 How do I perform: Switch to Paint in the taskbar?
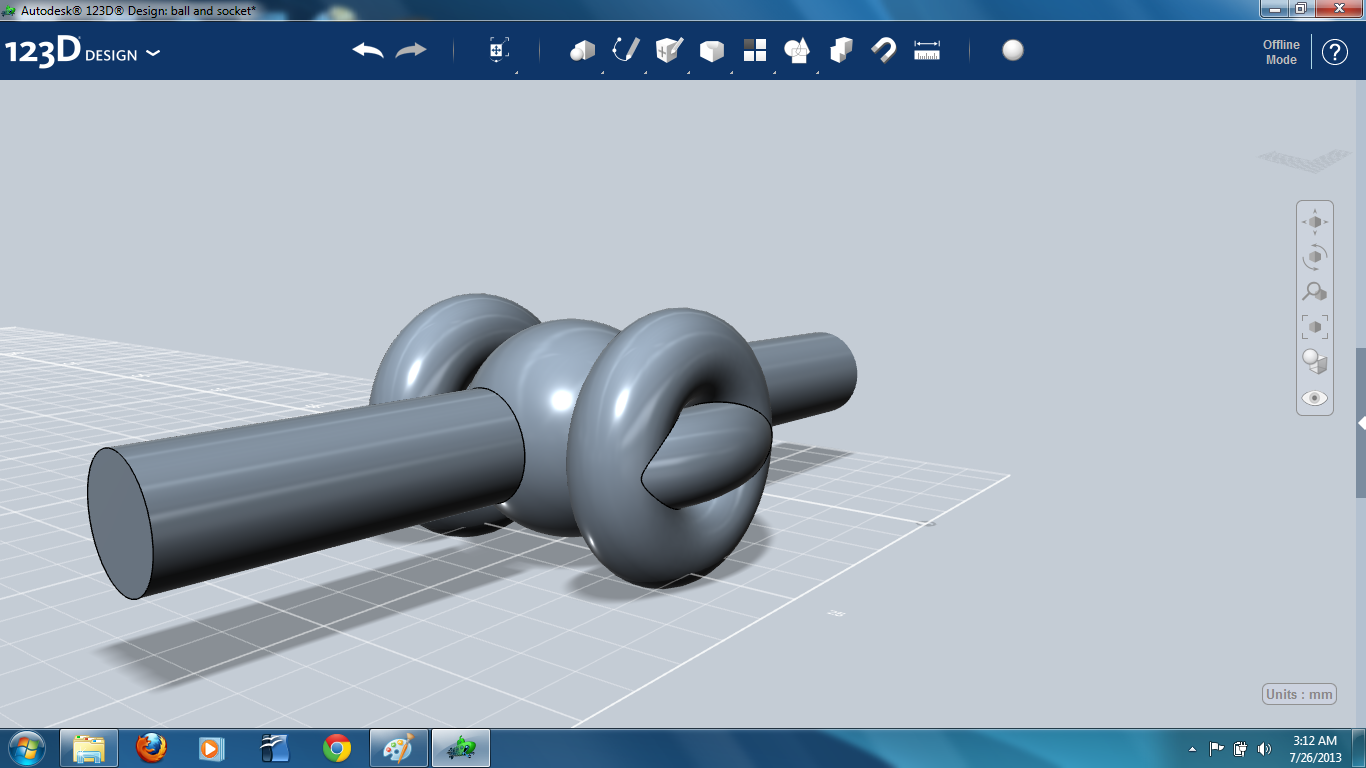(398, 748)
